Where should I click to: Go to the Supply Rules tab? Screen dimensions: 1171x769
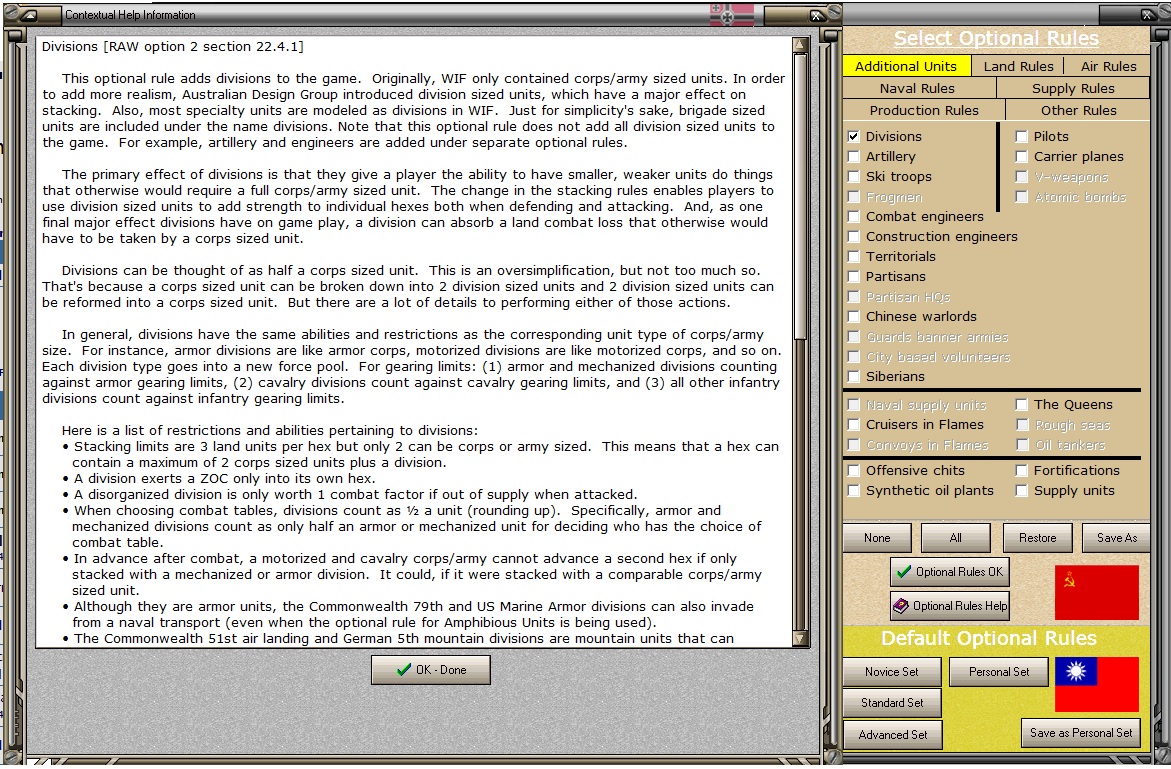(1073, 88)
